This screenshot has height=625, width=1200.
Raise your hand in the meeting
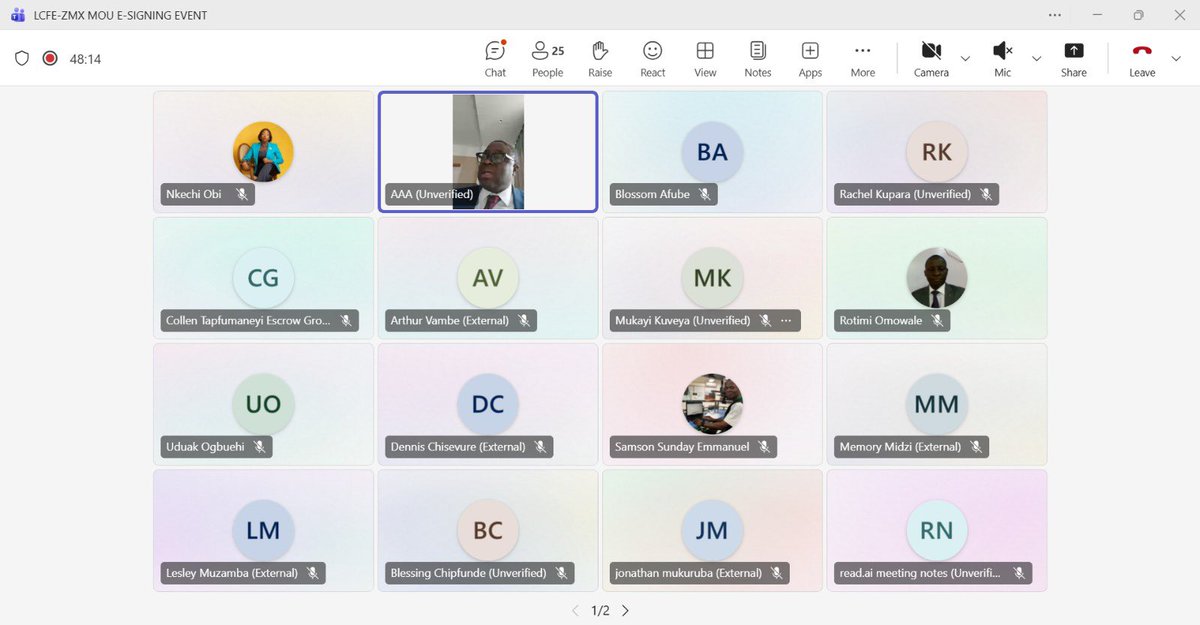coord(600,59)
